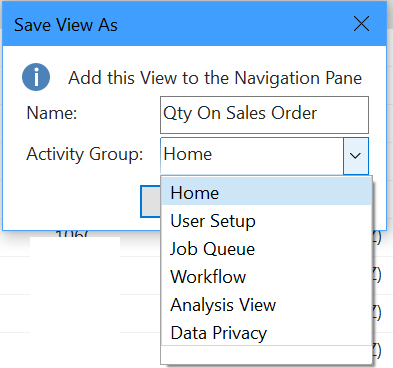This screenshot has width=393, height=368.
Task: Click the Name: label
Action: (x=52, y=113)
